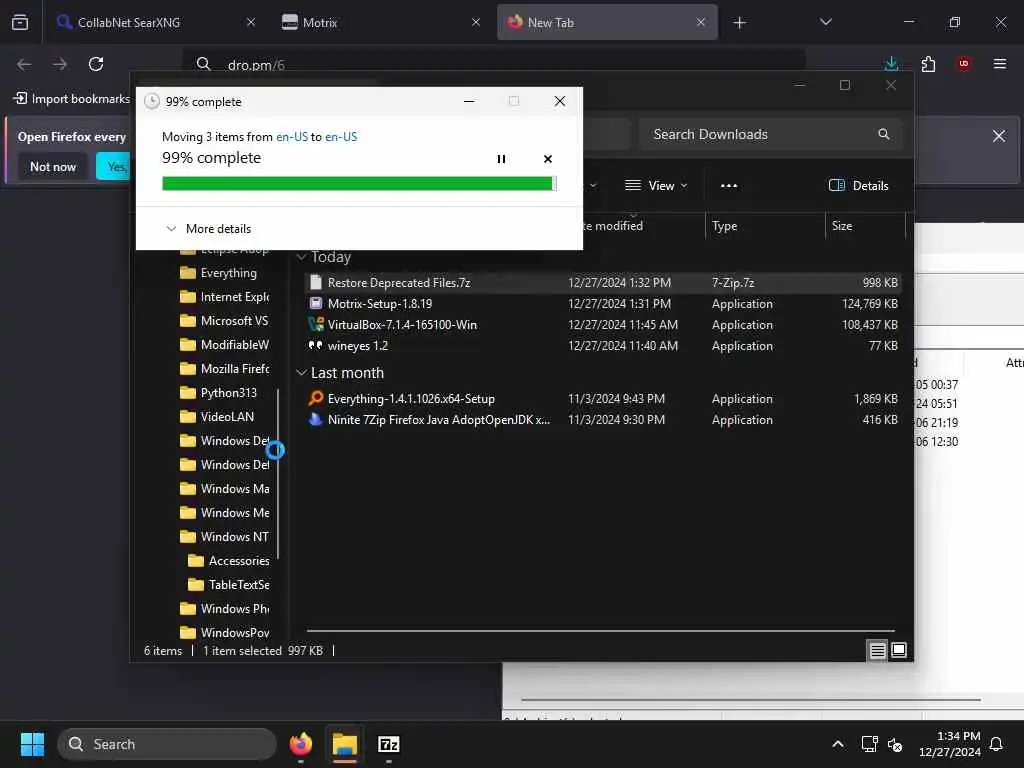Select the WindowsPow folder
This screenshot has height=768, width=1024.
[x=225, y=632]
